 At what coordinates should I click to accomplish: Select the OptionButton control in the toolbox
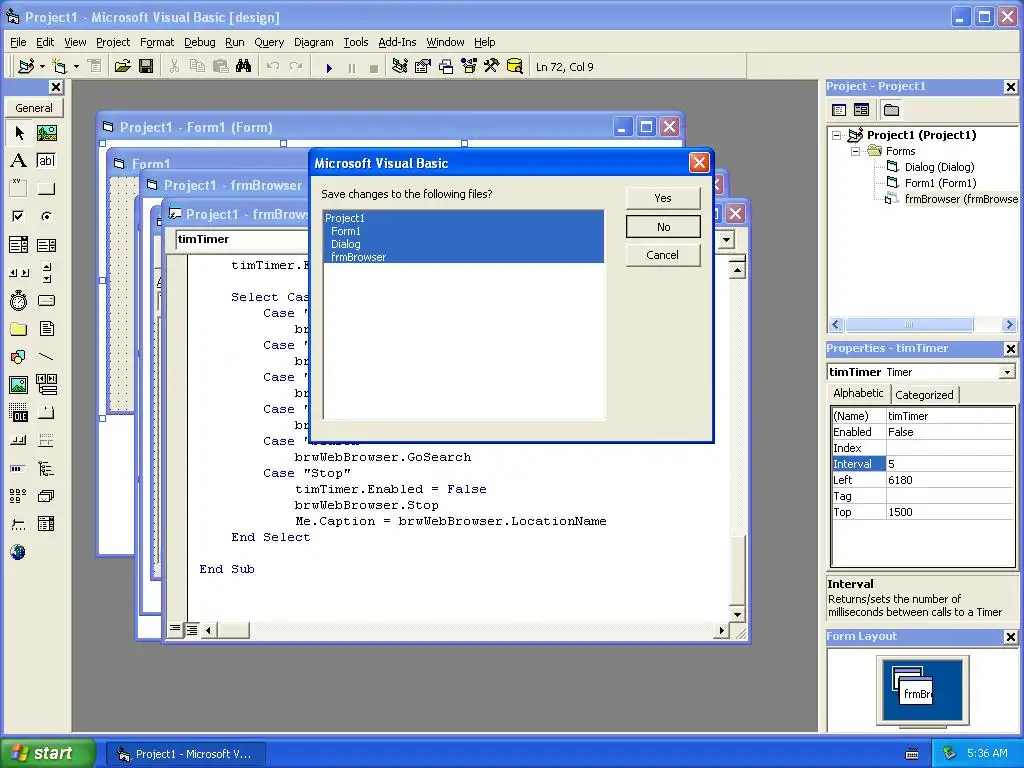coord(46,216)
